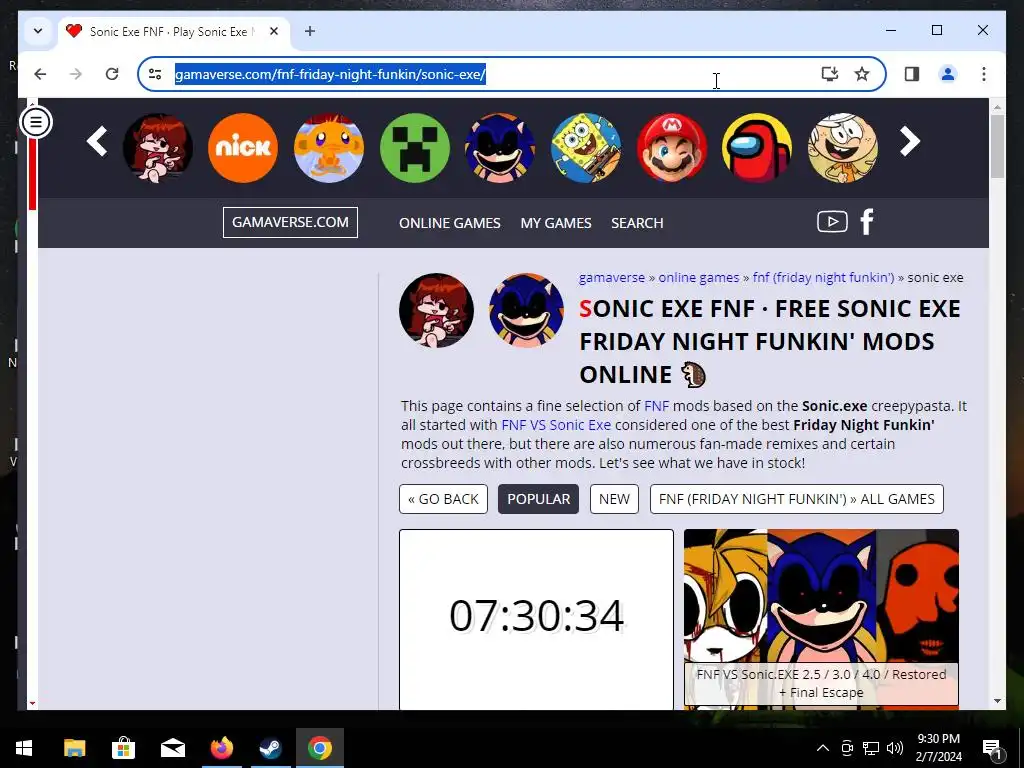
Task: Open the Loud House carousel icon
Action: click(842, 148)
